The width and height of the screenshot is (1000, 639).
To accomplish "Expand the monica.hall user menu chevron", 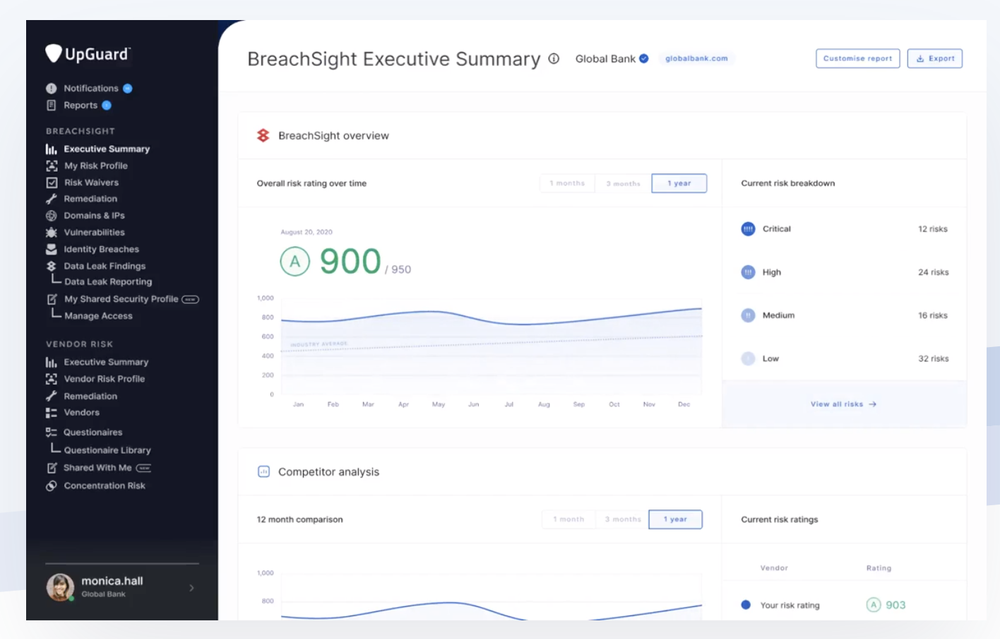I will (x=191, y=588).
